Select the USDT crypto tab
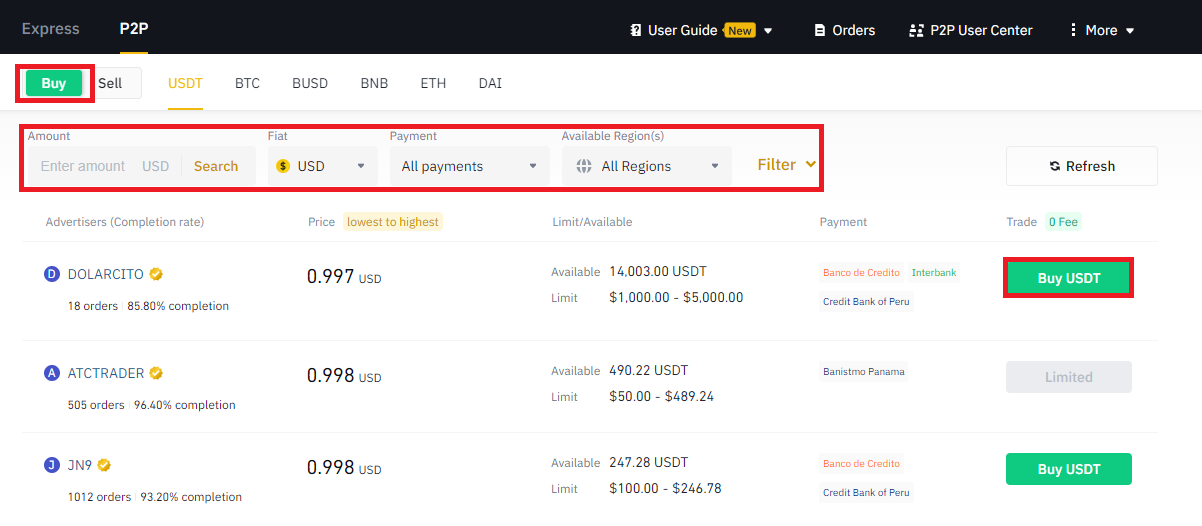The height and width of the screenshot is (526, 1202). [x=186, y=83]
